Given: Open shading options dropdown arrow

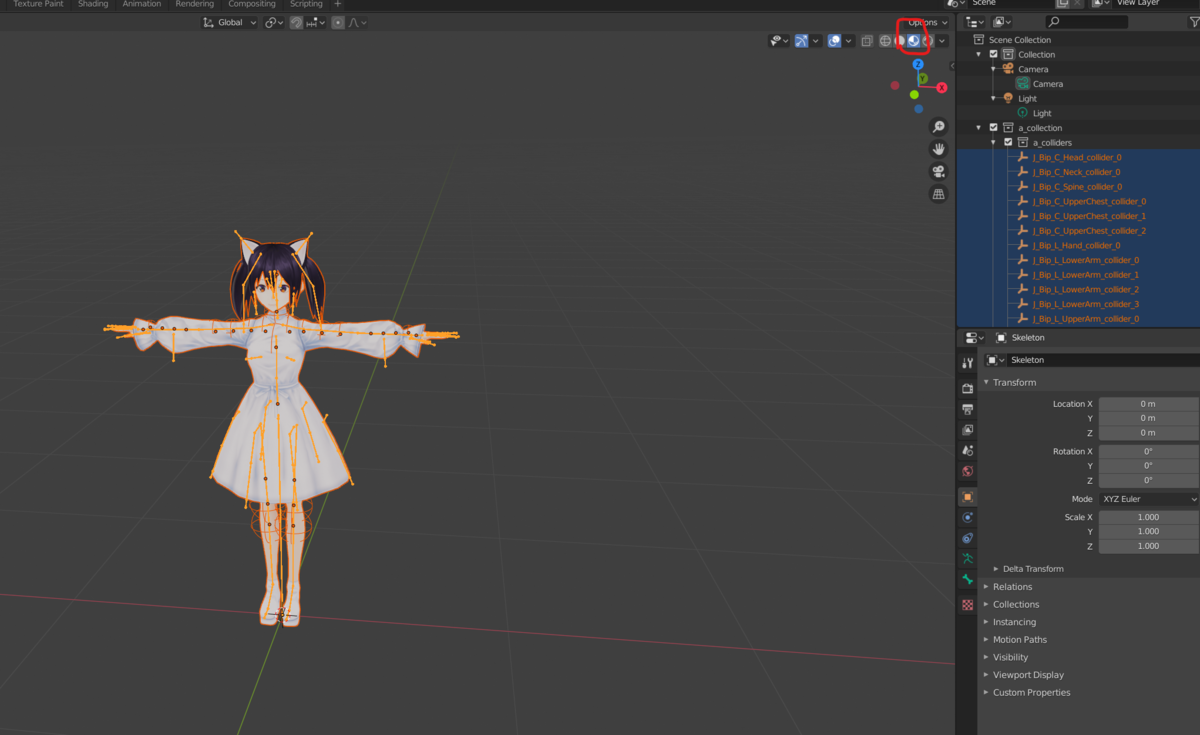Looking at the screenshot, I should click(x=942, y=41).
